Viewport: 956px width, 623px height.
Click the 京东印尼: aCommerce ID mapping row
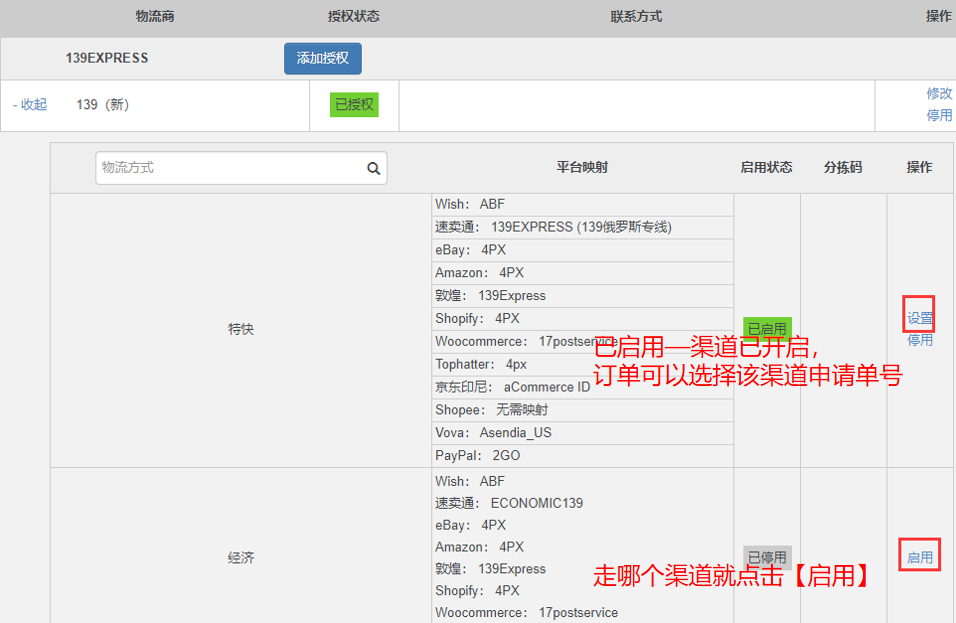(x=582, y=387)
